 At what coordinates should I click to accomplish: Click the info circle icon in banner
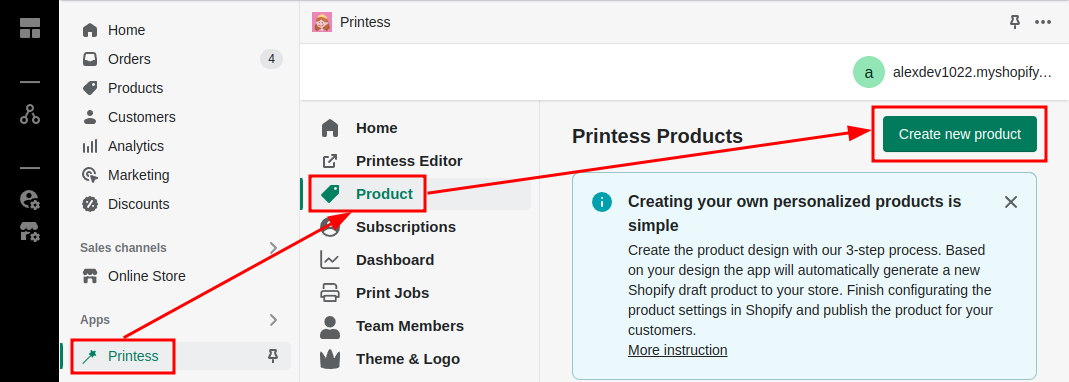pos(602,202)
